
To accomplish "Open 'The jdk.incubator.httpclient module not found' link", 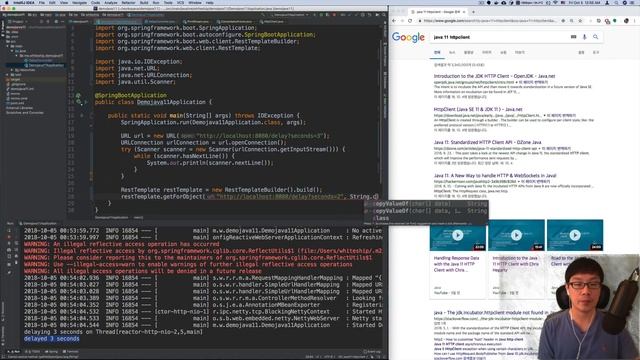I will click(x=491, y=313).
